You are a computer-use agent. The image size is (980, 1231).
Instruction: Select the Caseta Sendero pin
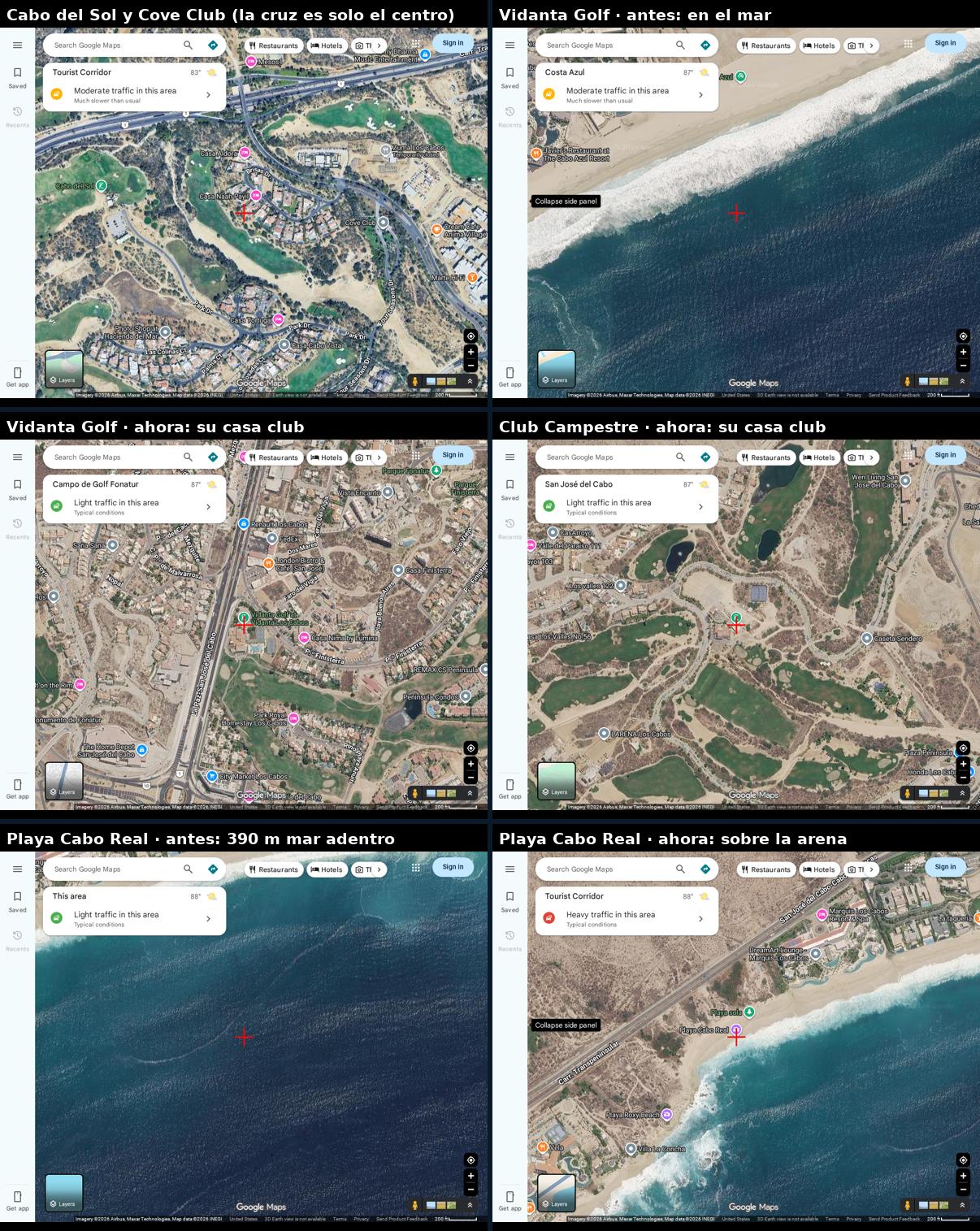click(867, 639)
